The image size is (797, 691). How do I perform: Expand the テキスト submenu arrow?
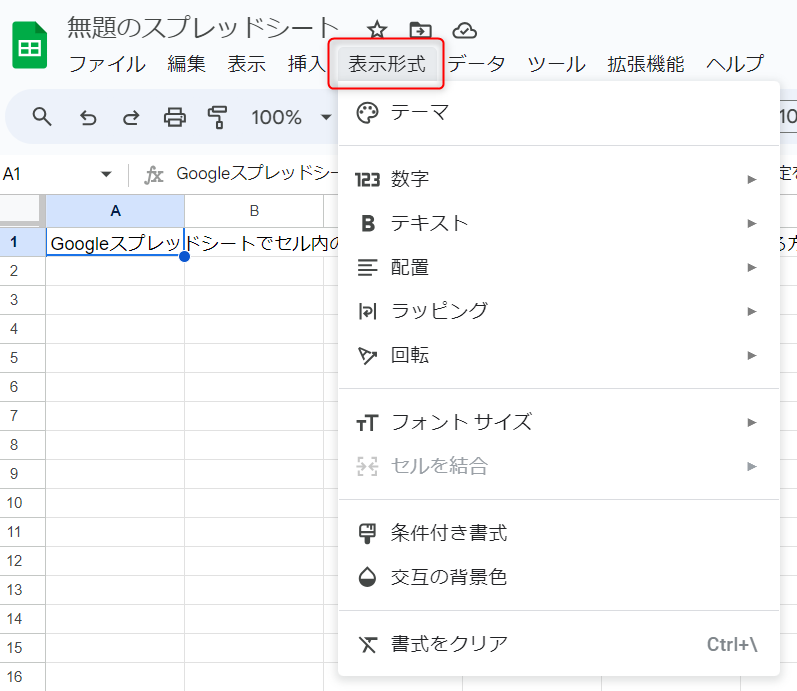[x=752, y=223]
